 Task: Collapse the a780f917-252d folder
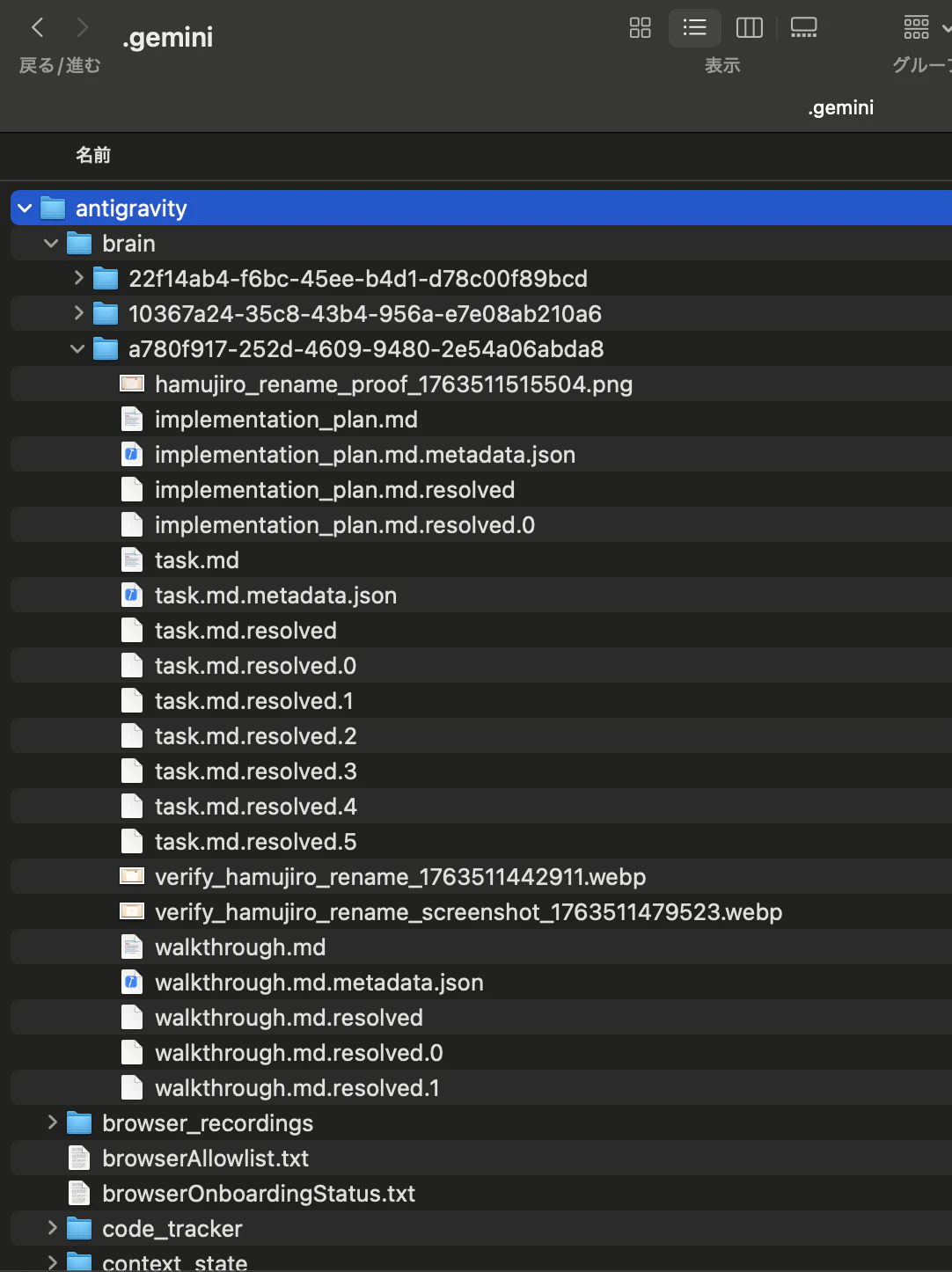pyautogui.click(x=77, y=349)
